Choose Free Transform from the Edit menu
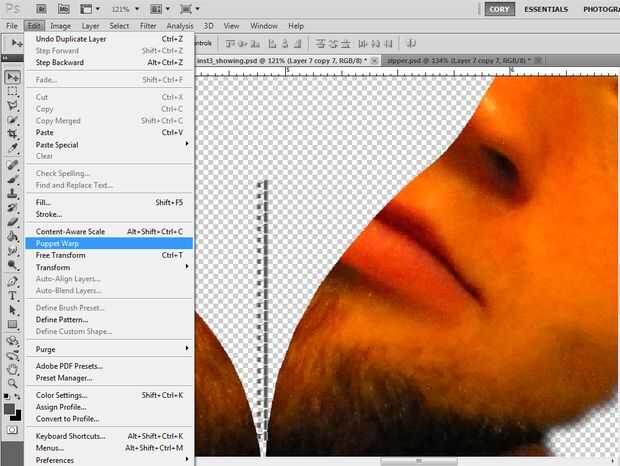The image size is (620, 466). point(109,255)
